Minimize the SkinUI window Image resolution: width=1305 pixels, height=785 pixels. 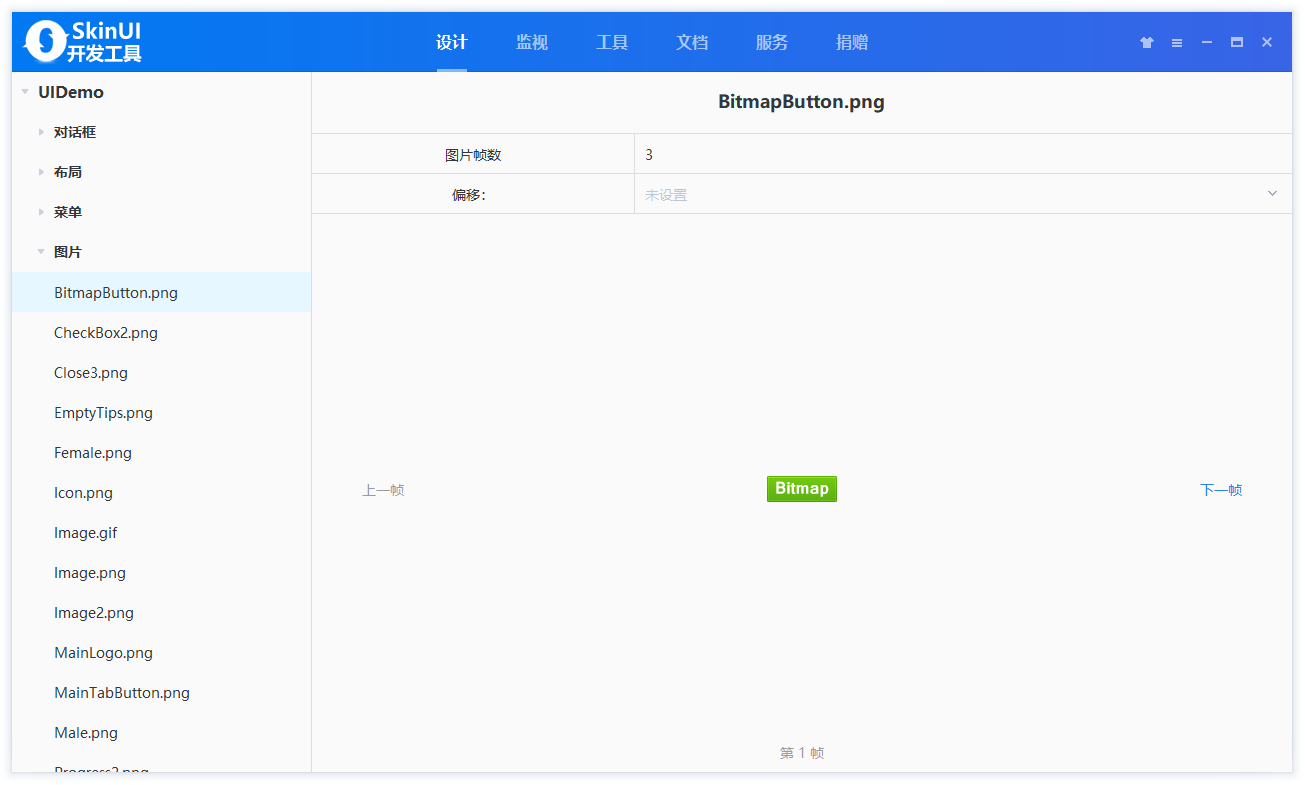pos(1207,42)
